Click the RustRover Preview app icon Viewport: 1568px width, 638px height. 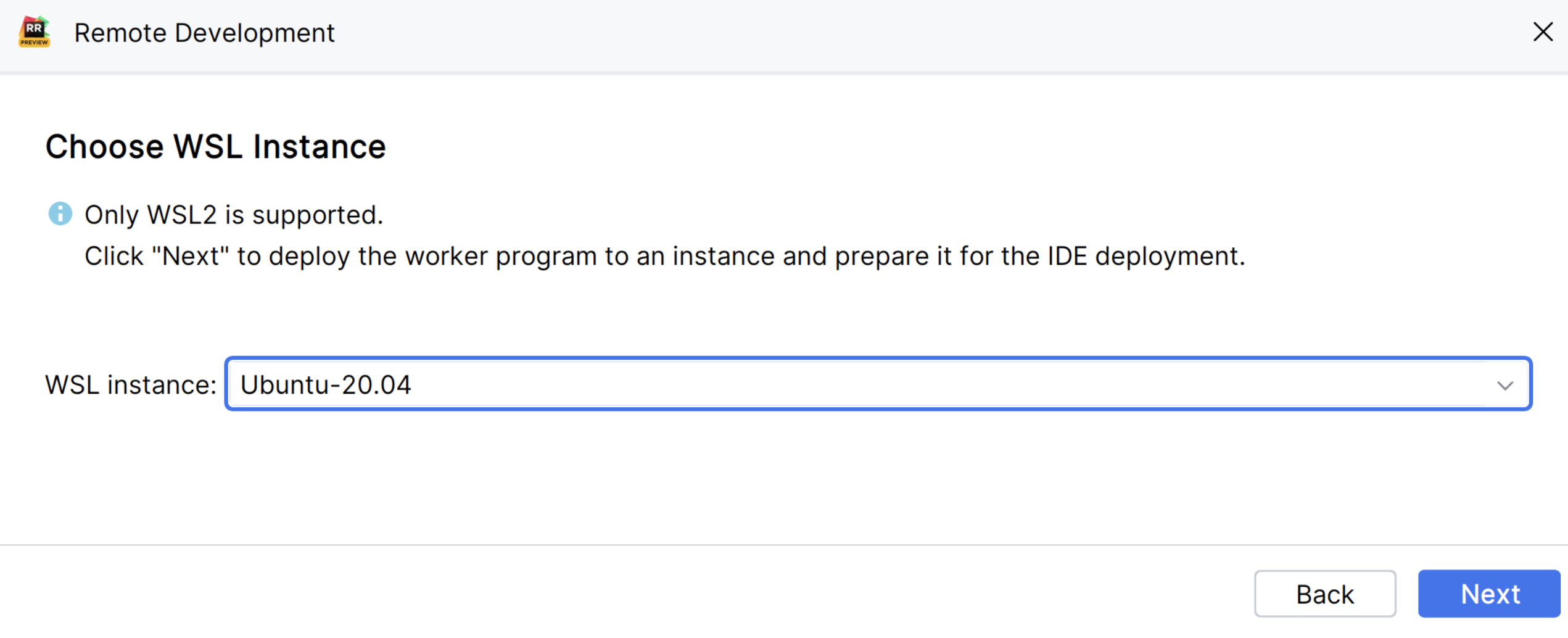(35, 32)
